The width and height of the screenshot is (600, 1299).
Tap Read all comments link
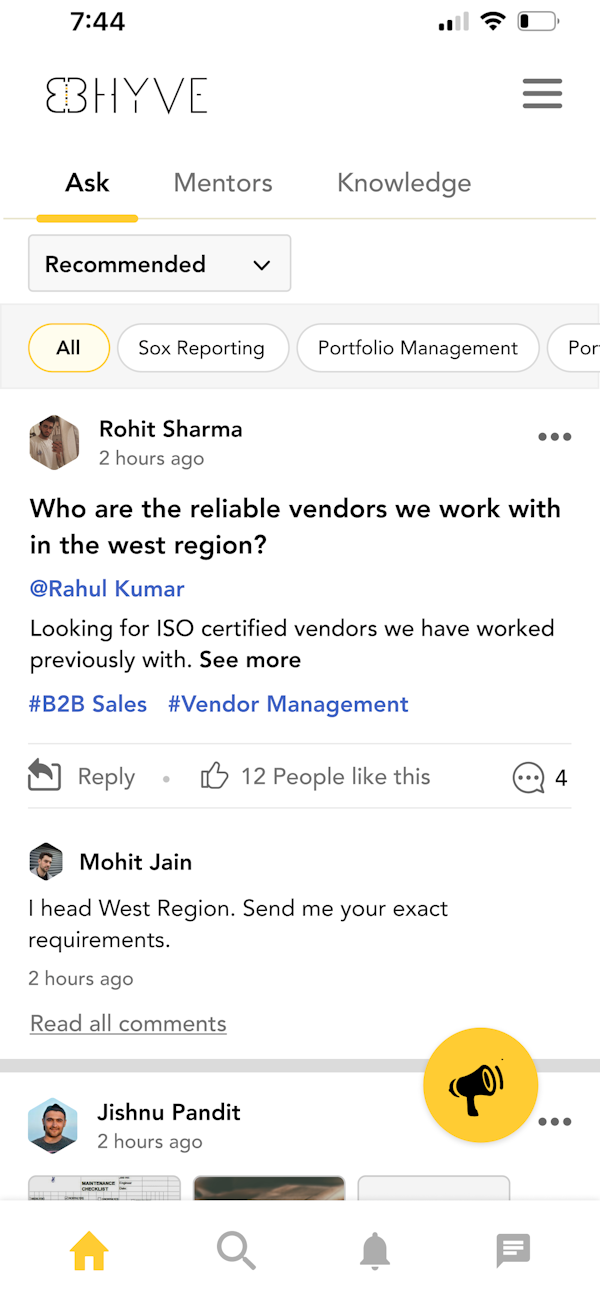(128, 1023)
